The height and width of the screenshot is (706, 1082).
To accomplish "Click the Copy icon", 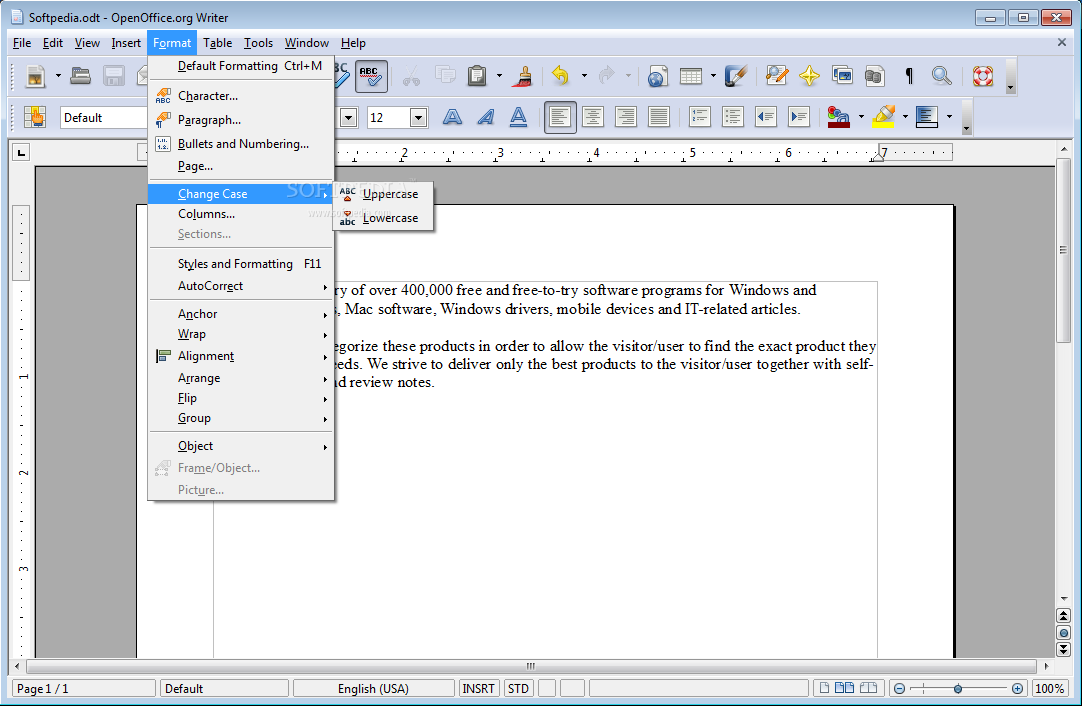I will click(444, 76).
